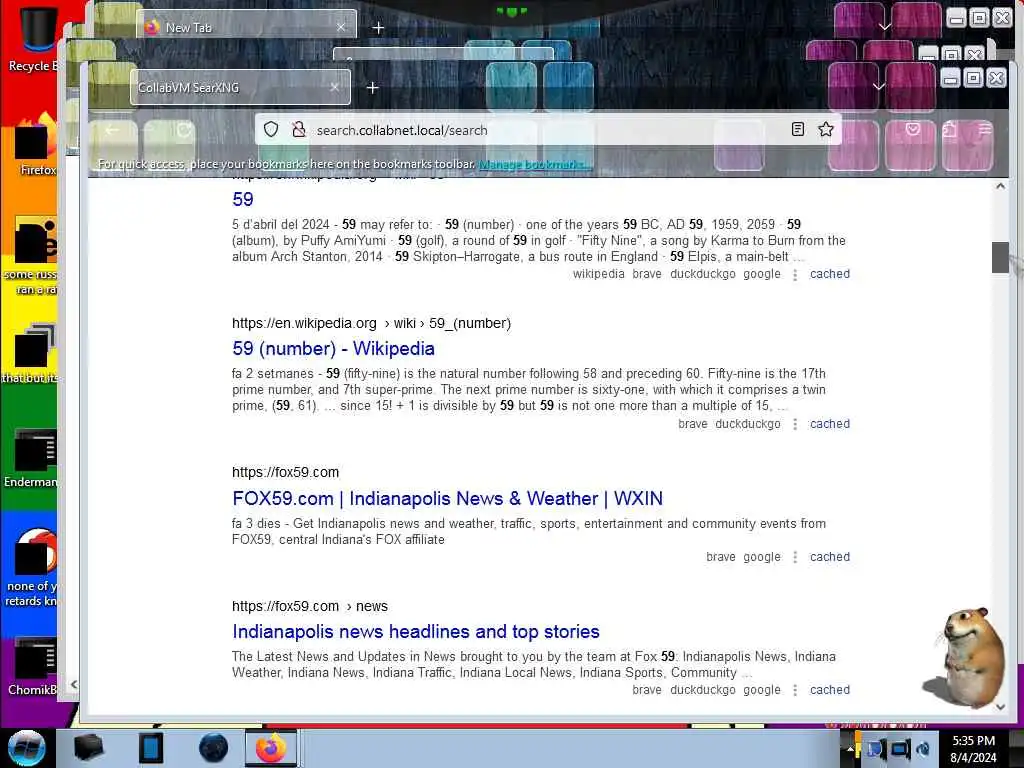Open the Pocket save icon
The width and height of the screenshot is (1024, 768).
coord(913,129)
